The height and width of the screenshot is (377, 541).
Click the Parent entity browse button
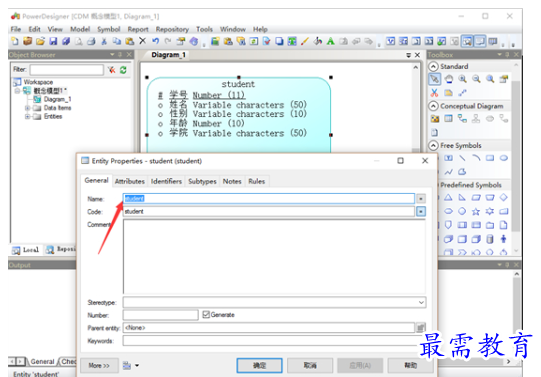421,328
